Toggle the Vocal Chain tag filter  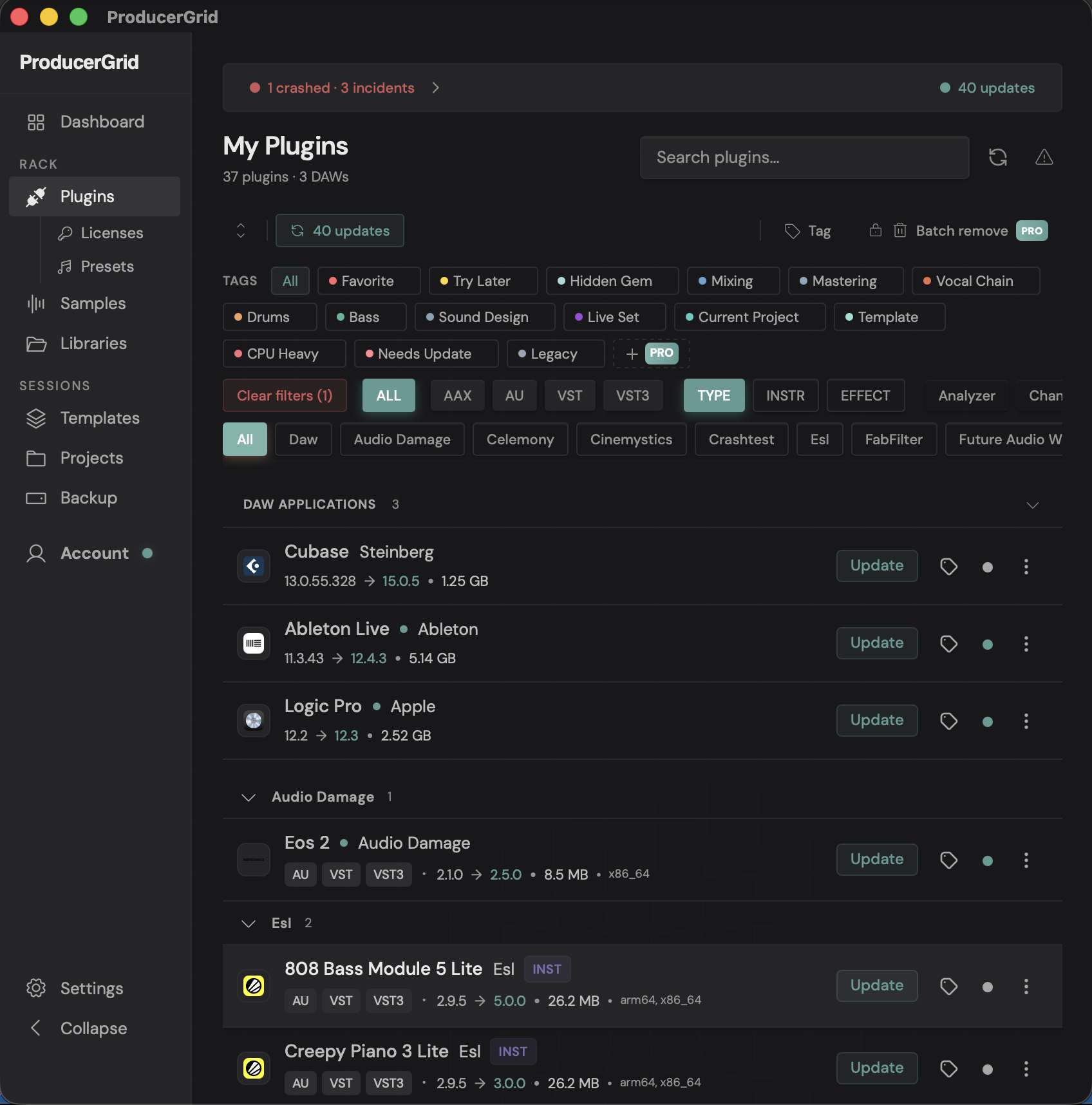(x=976, y=281)
